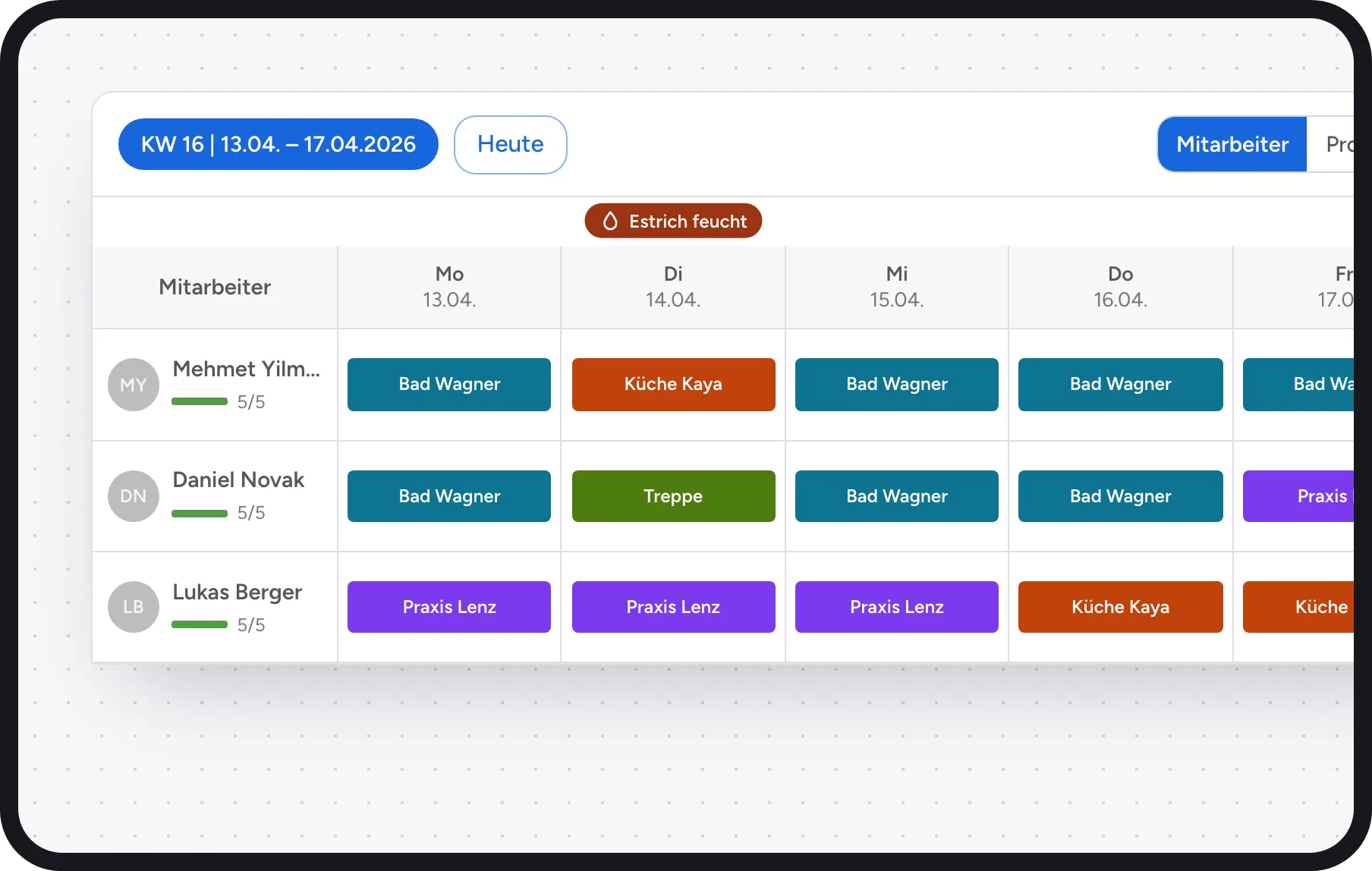Open Mehmet's Tuesday Küche Kaya assignment

click(674, 385)
